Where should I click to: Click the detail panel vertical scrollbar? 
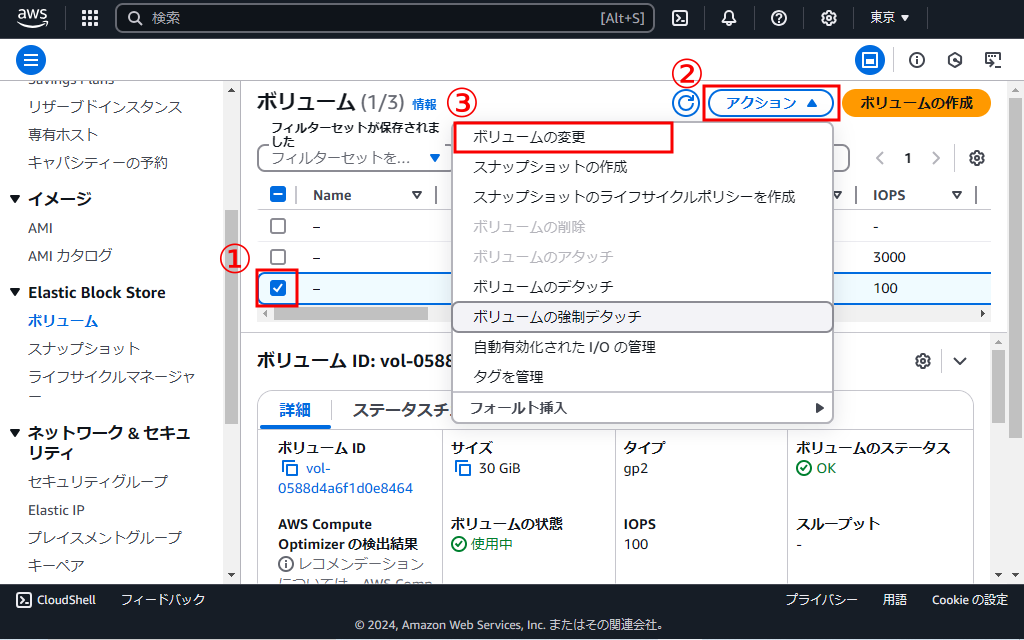pos(998,387)
